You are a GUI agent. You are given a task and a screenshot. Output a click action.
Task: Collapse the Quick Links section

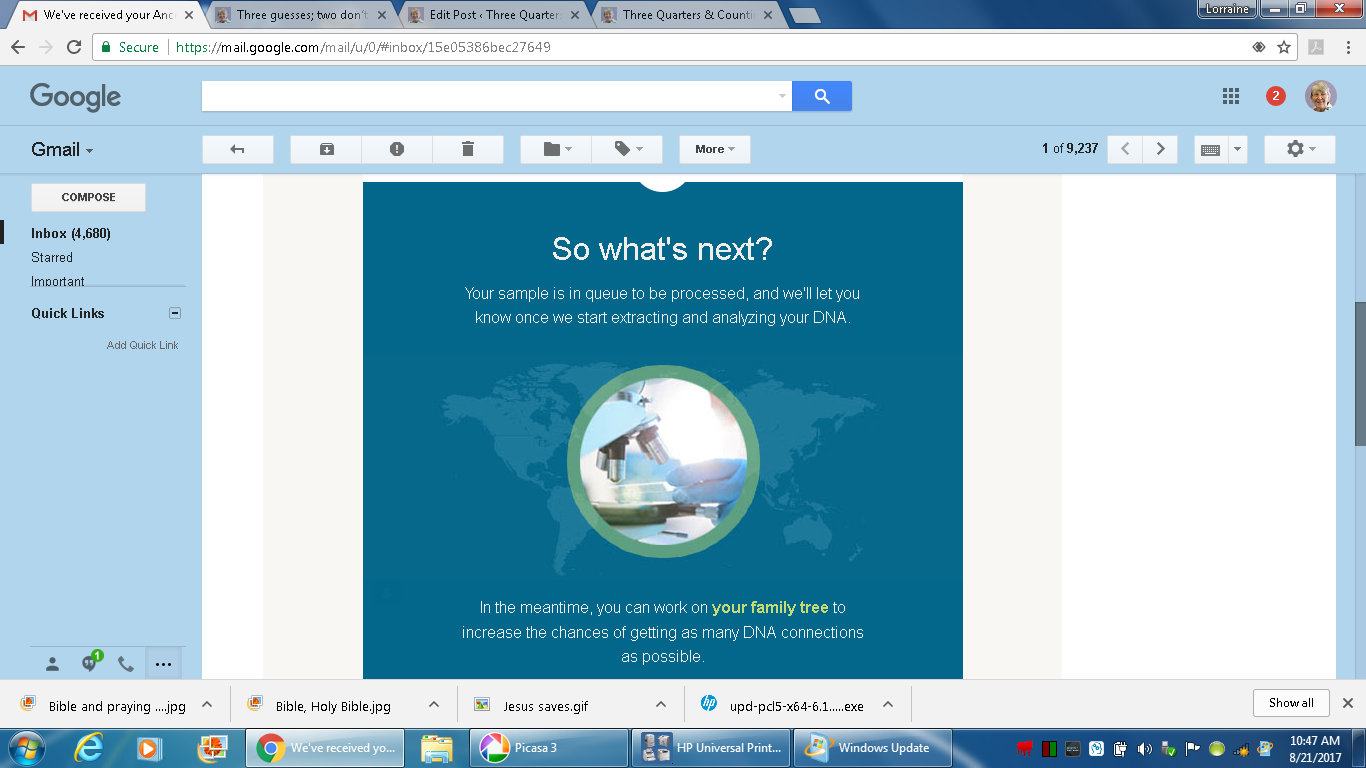click(175, 313)
